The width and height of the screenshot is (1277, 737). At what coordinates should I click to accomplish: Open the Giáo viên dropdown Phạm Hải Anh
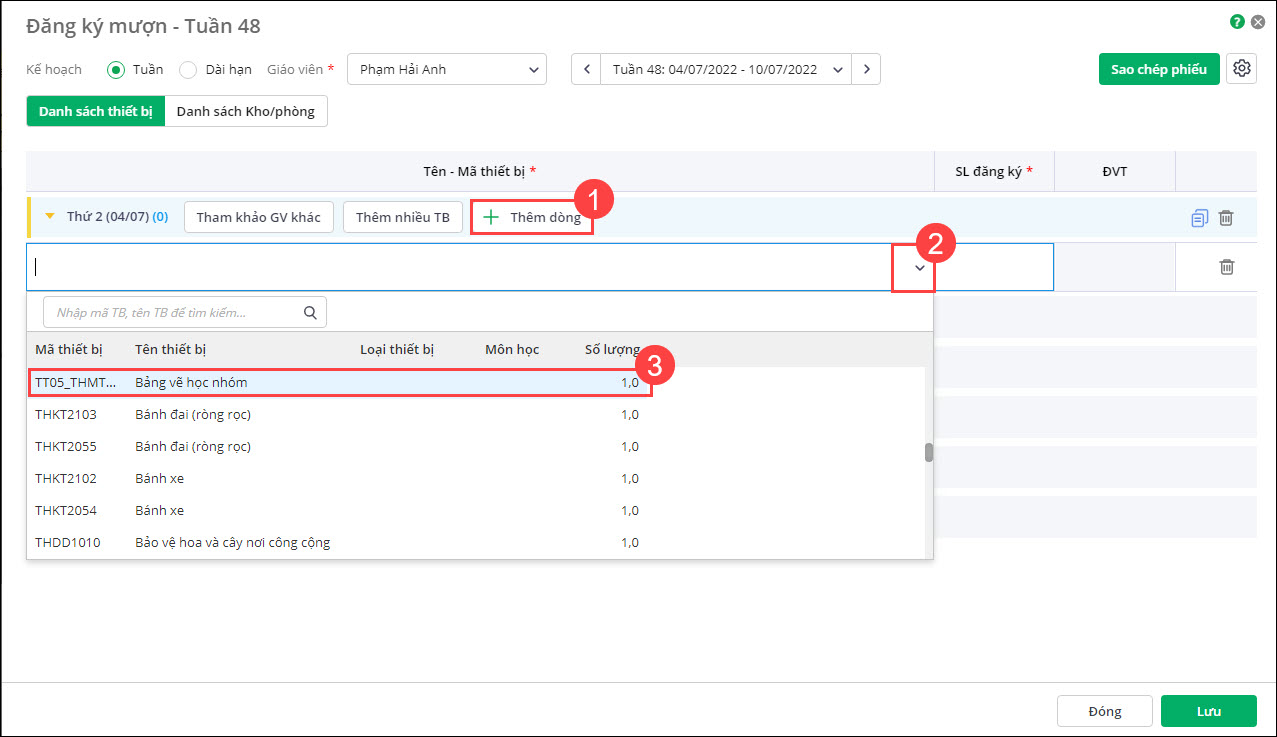pos(446,69)
